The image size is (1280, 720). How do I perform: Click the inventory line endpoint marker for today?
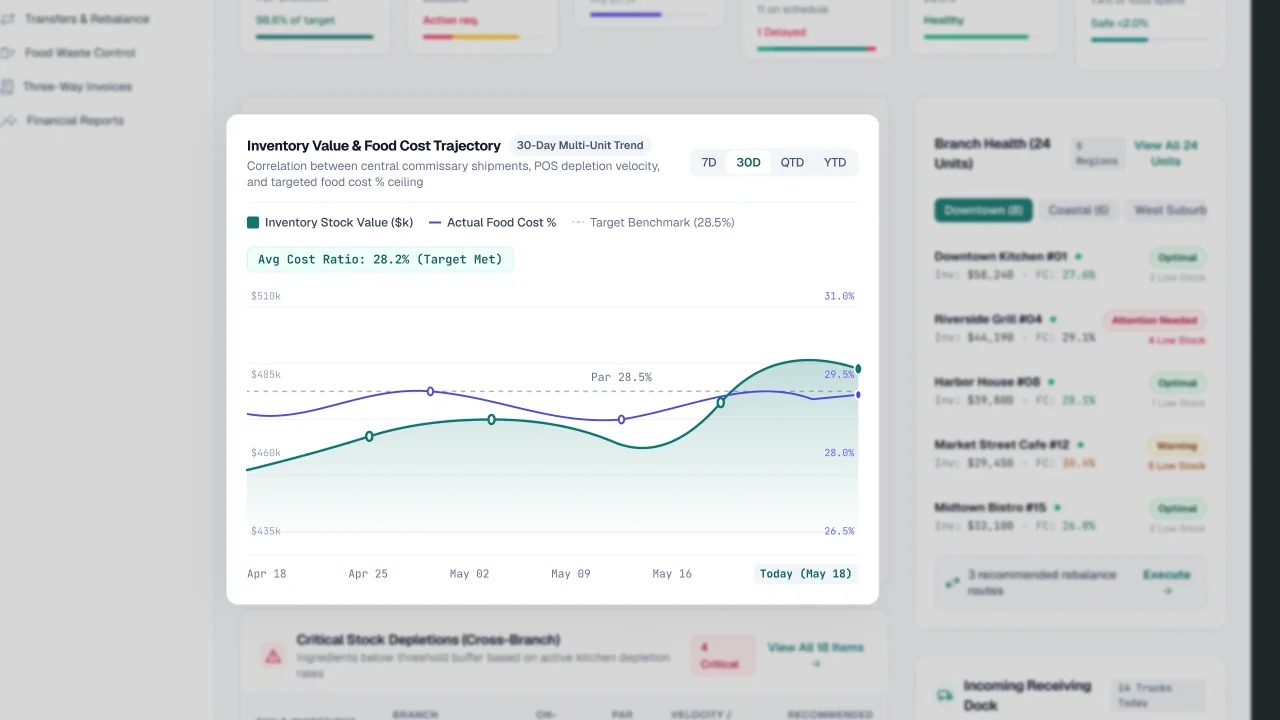858,369
